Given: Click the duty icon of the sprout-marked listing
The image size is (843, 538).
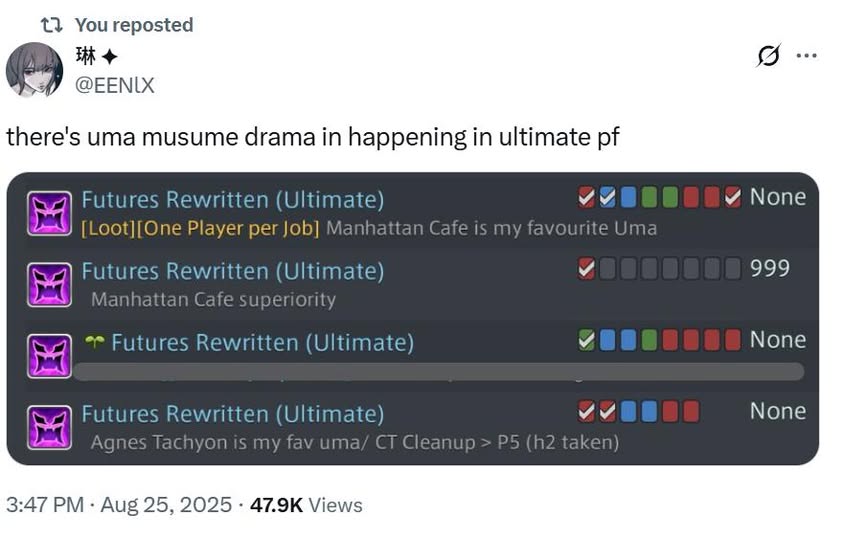Looking at the screenshot, I should click(x=49, y=356).
